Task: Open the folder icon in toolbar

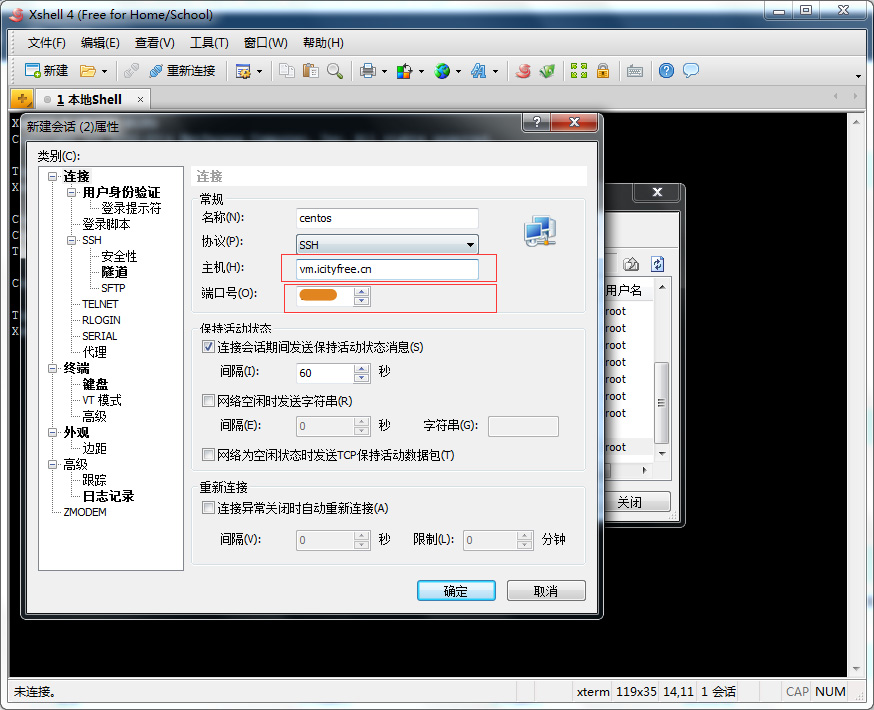Action: click(x=88, y=71)
